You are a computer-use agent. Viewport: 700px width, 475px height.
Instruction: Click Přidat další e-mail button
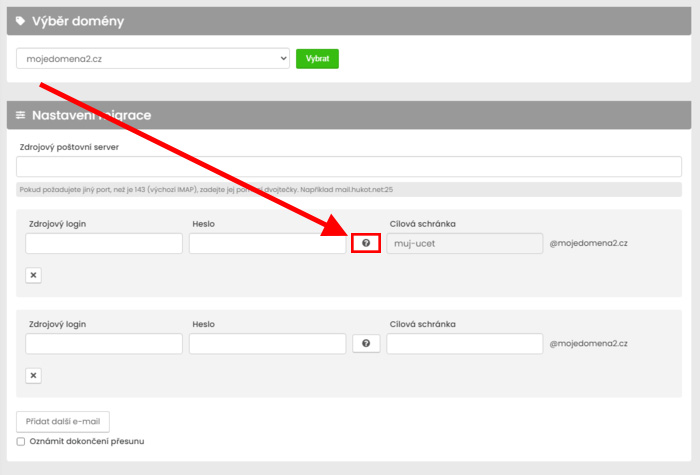(63, 421)
